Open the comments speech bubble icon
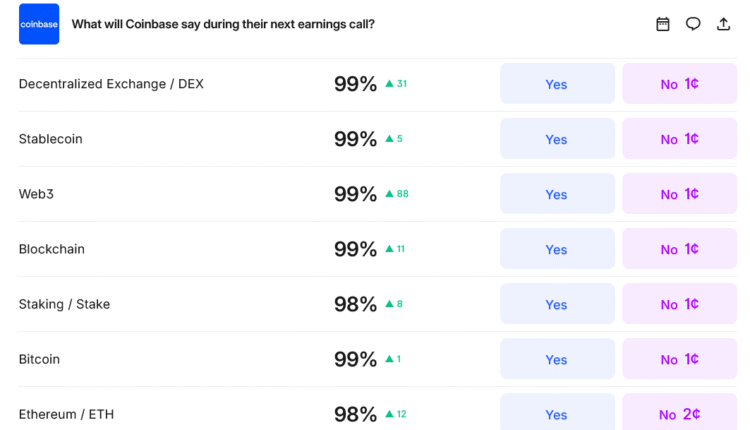This screenshot has height=430, width=750. (x=693, y=24)
